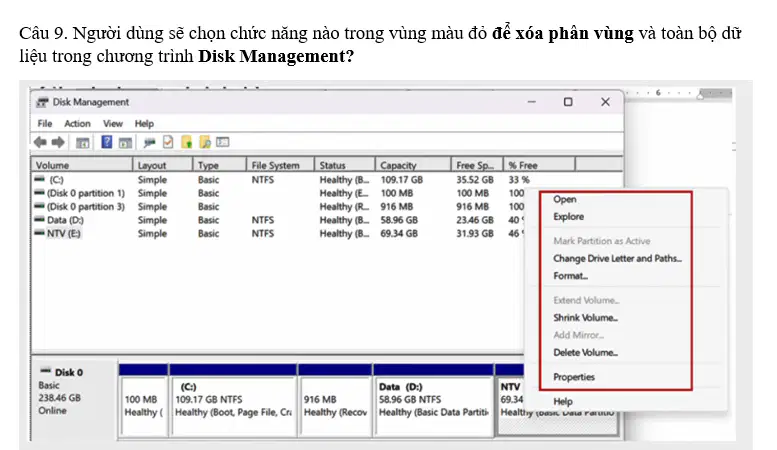Click the greyed Add Mirror... entry
777x450 pixels.
coord(578,335)
